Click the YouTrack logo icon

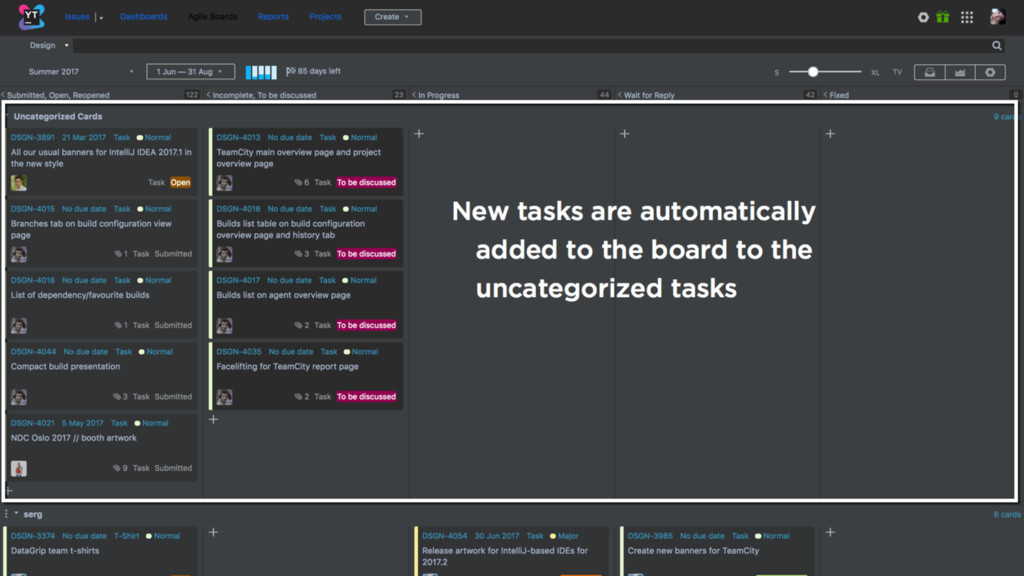pyautogui.click(x=31, y=16)
